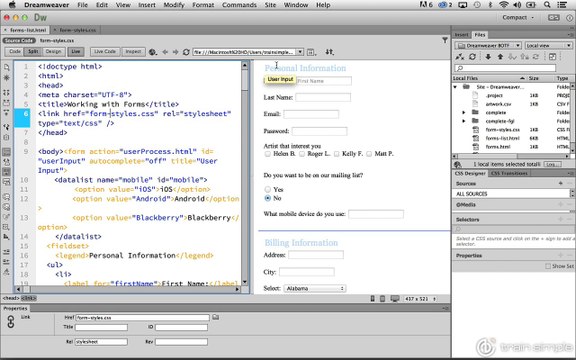Viewport: 576px width, 360px height.
Task: Open the Compact workspace dropdown
Action: (518, 17)
